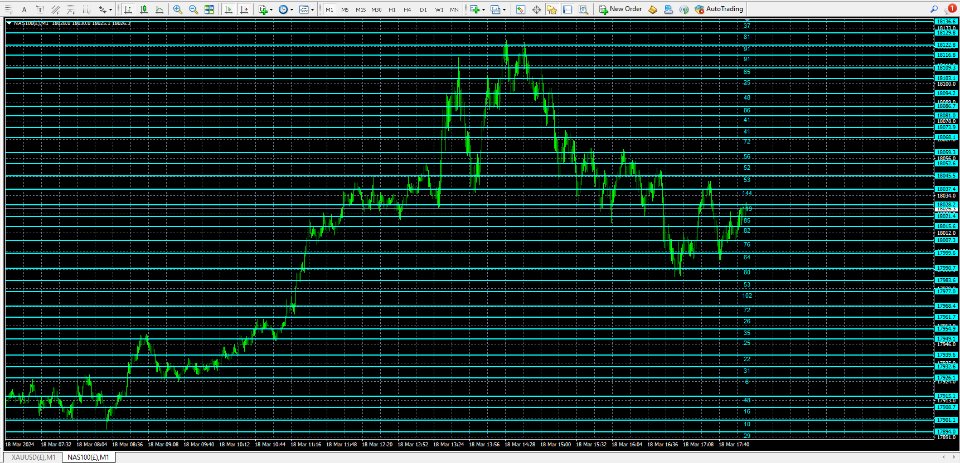
Task: Expand the arrows tool dropdown arrow
Action: 111,10
